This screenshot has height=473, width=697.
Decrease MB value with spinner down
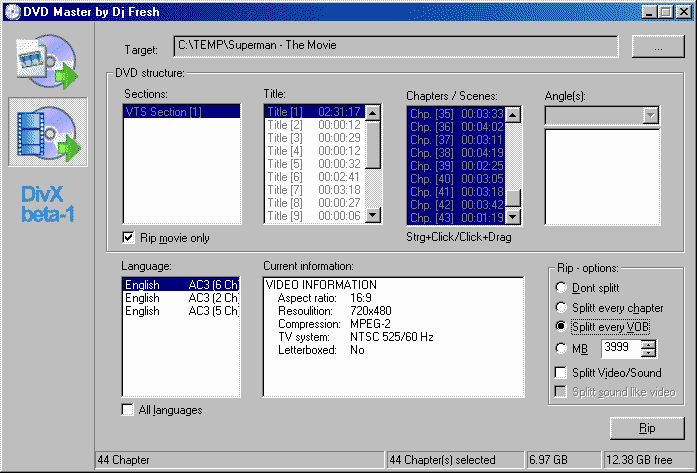pos(649,353)
